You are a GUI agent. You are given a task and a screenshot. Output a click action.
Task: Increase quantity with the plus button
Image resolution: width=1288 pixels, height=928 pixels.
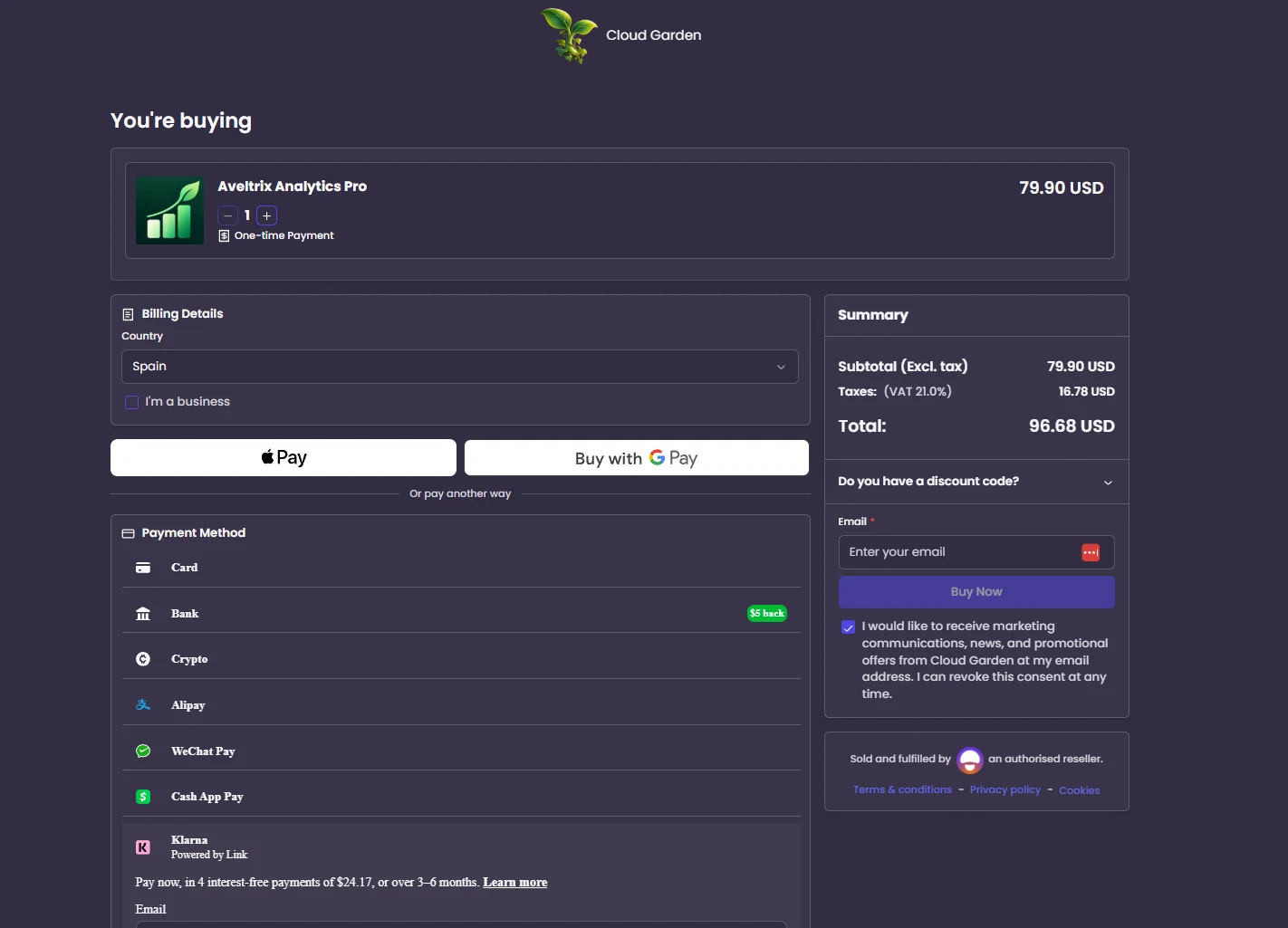click(x=266, y=215)
